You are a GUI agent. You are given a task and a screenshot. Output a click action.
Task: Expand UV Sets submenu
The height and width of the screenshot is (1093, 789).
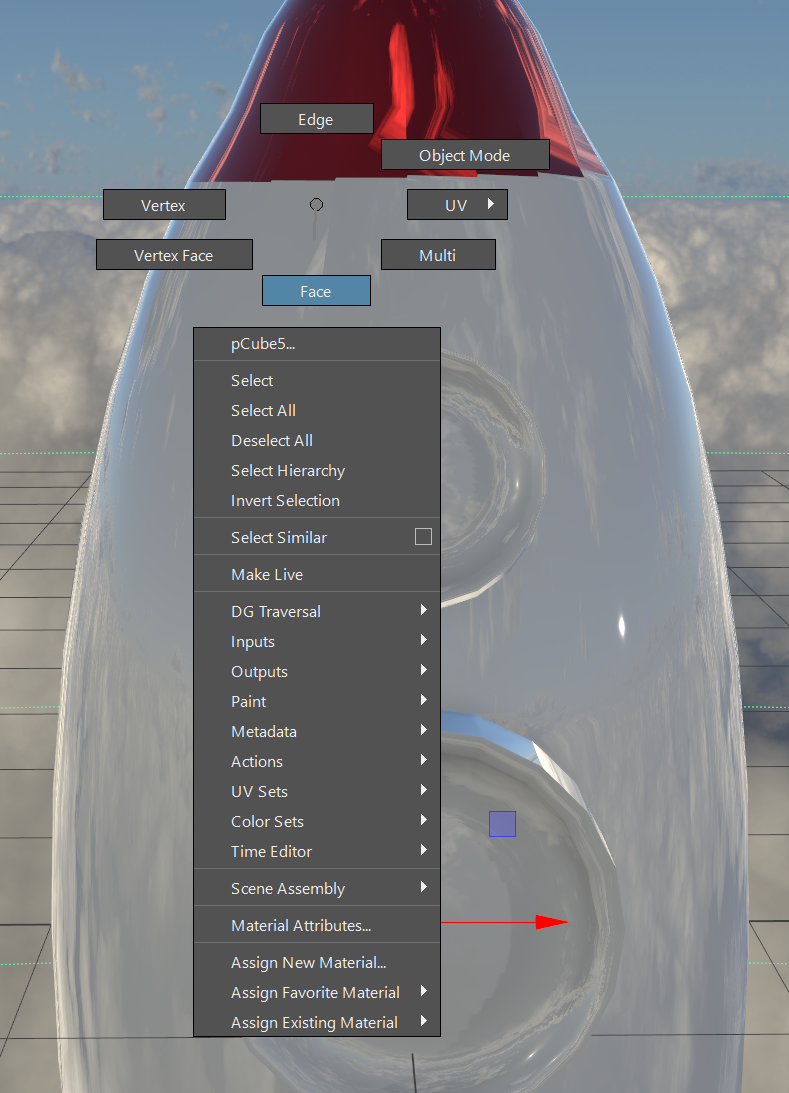tap(317, 791)
